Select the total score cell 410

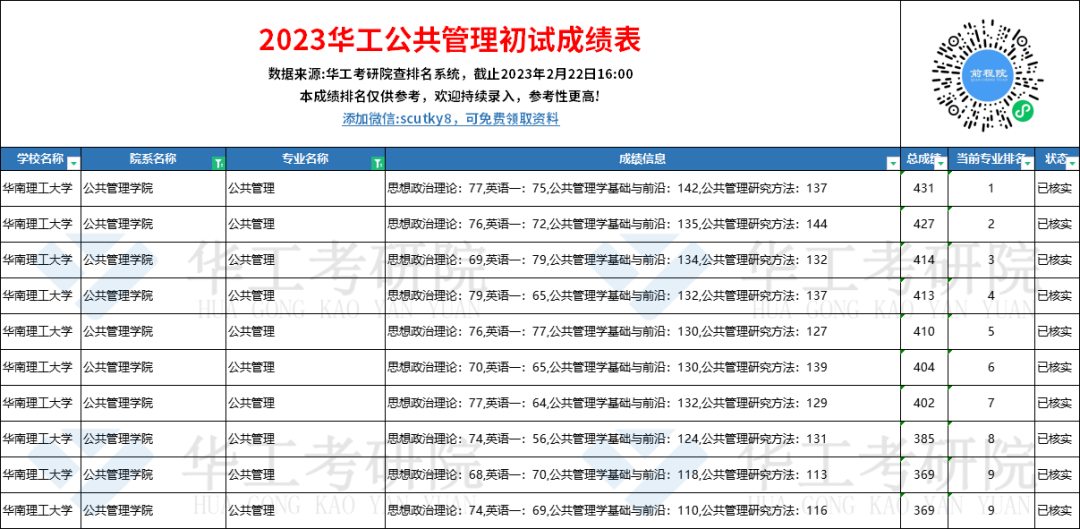tap(924, 331)
